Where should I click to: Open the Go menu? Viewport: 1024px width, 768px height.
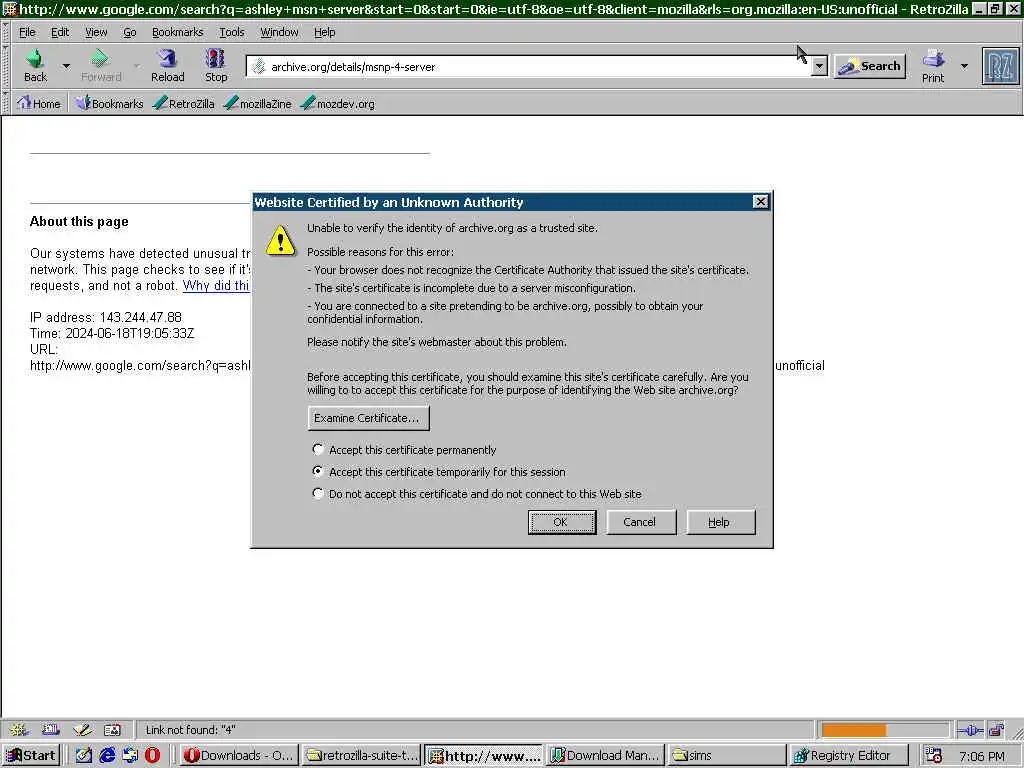tap(129, 32)
